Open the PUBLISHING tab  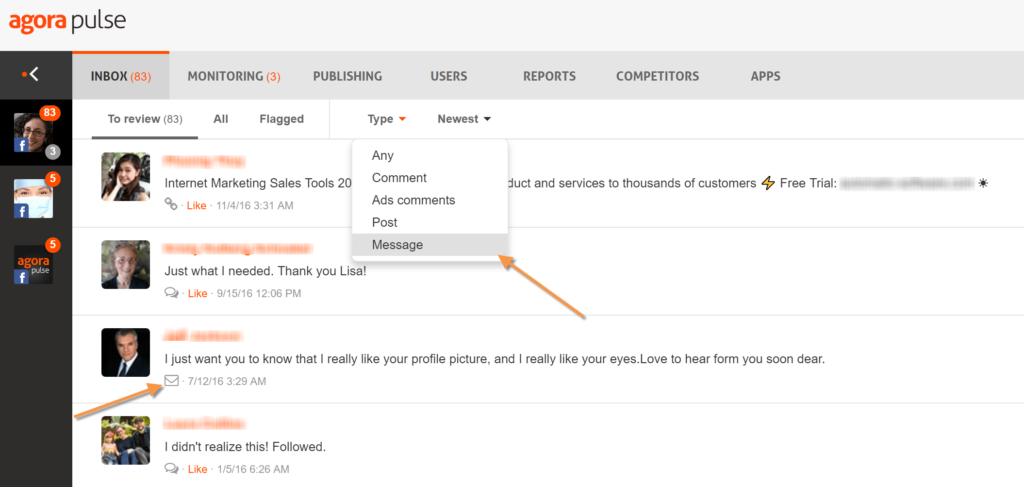click(347, 76)
